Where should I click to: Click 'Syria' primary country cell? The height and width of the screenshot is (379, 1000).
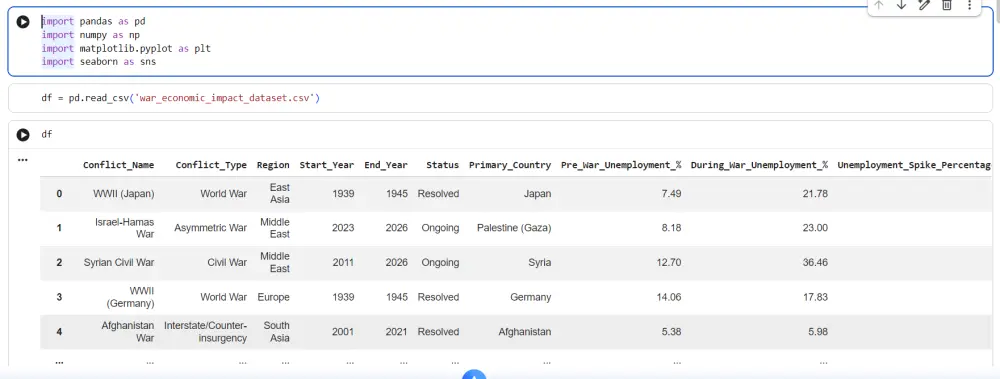(539, 262)
